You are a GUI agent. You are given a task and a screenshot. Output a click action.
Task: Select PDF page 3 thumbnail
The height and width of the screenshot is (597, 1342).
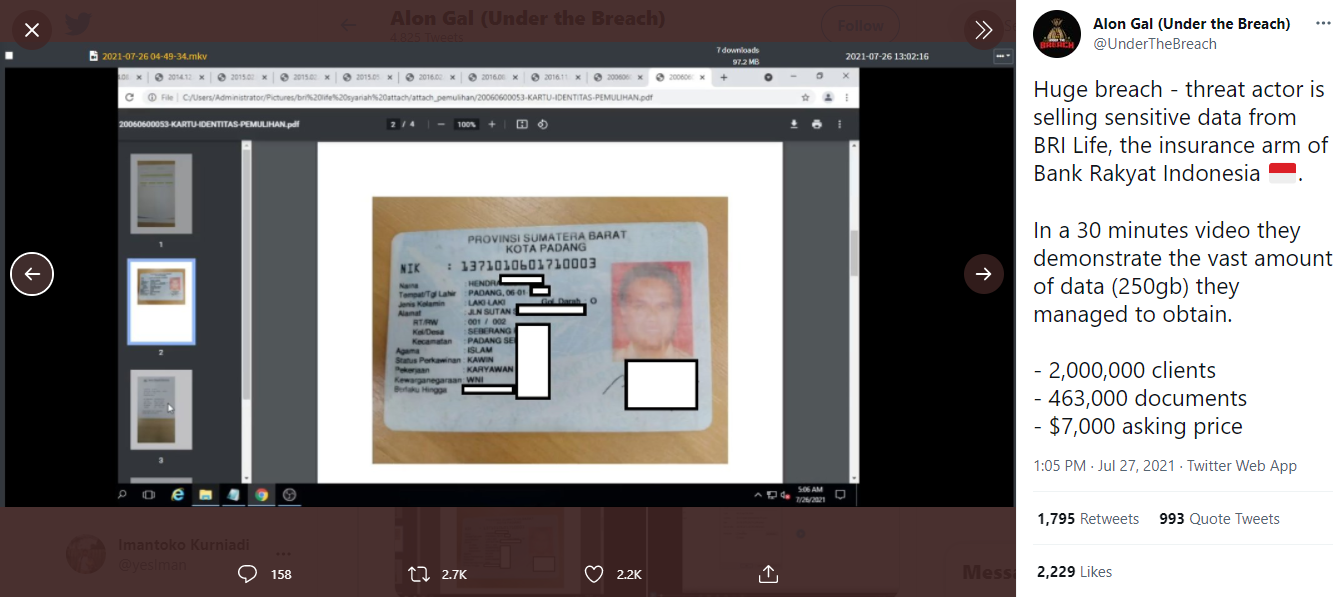(161, 410)
